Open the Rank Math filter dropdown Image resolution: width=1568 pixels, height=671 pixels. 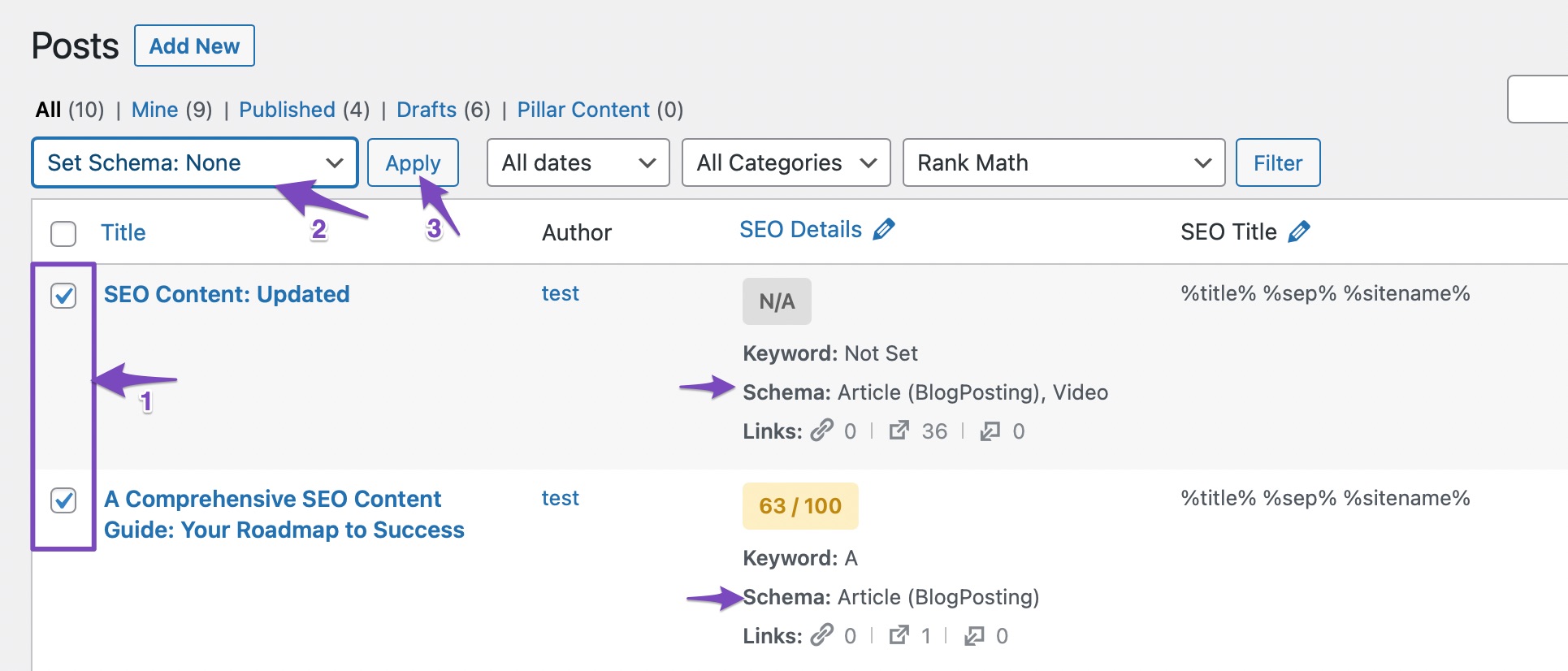click(1064, 162)
